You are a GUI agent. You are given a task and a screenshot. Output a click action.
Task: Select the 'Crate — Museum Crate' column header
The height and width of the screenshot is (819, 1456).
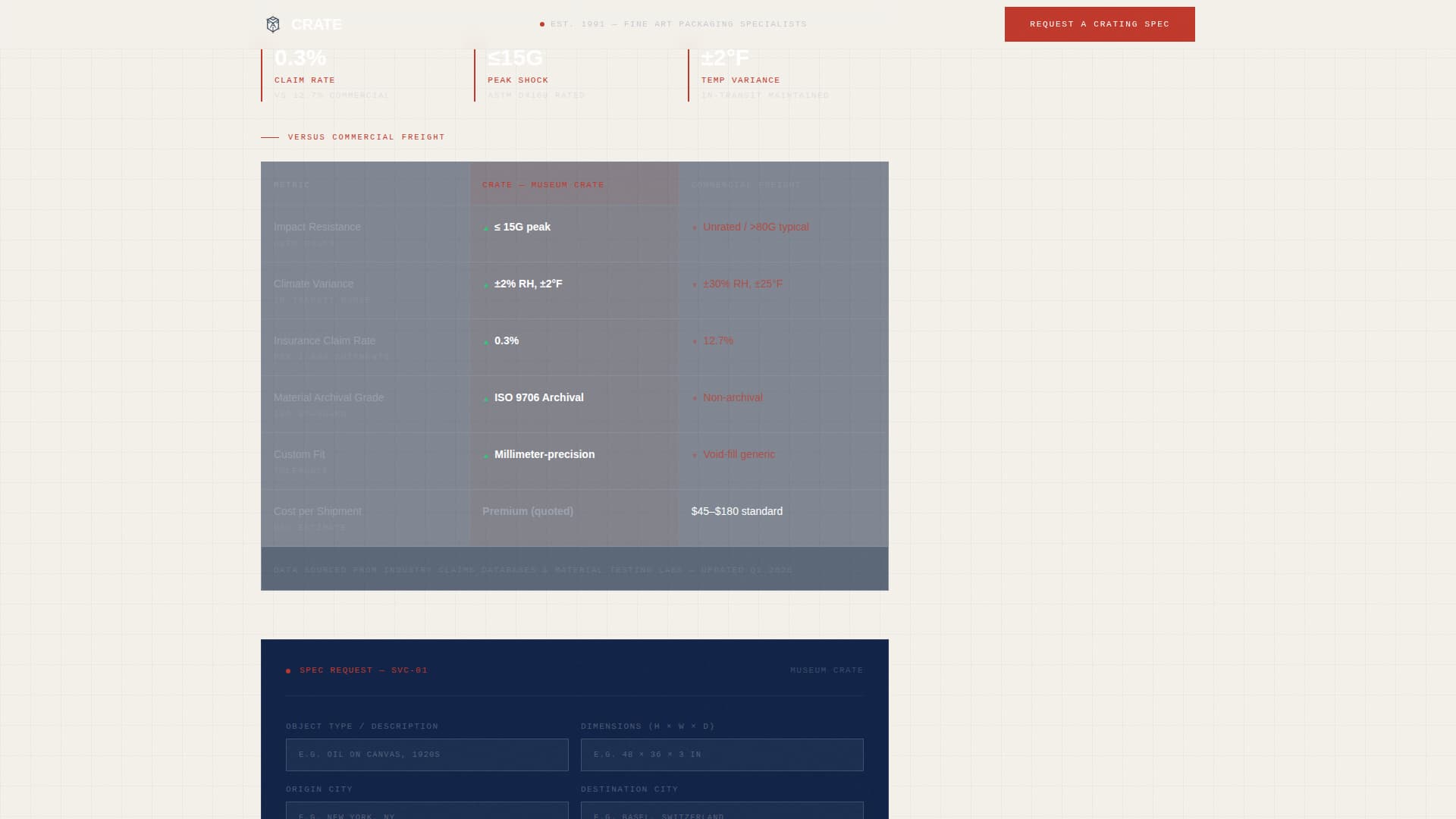(543, 185)
